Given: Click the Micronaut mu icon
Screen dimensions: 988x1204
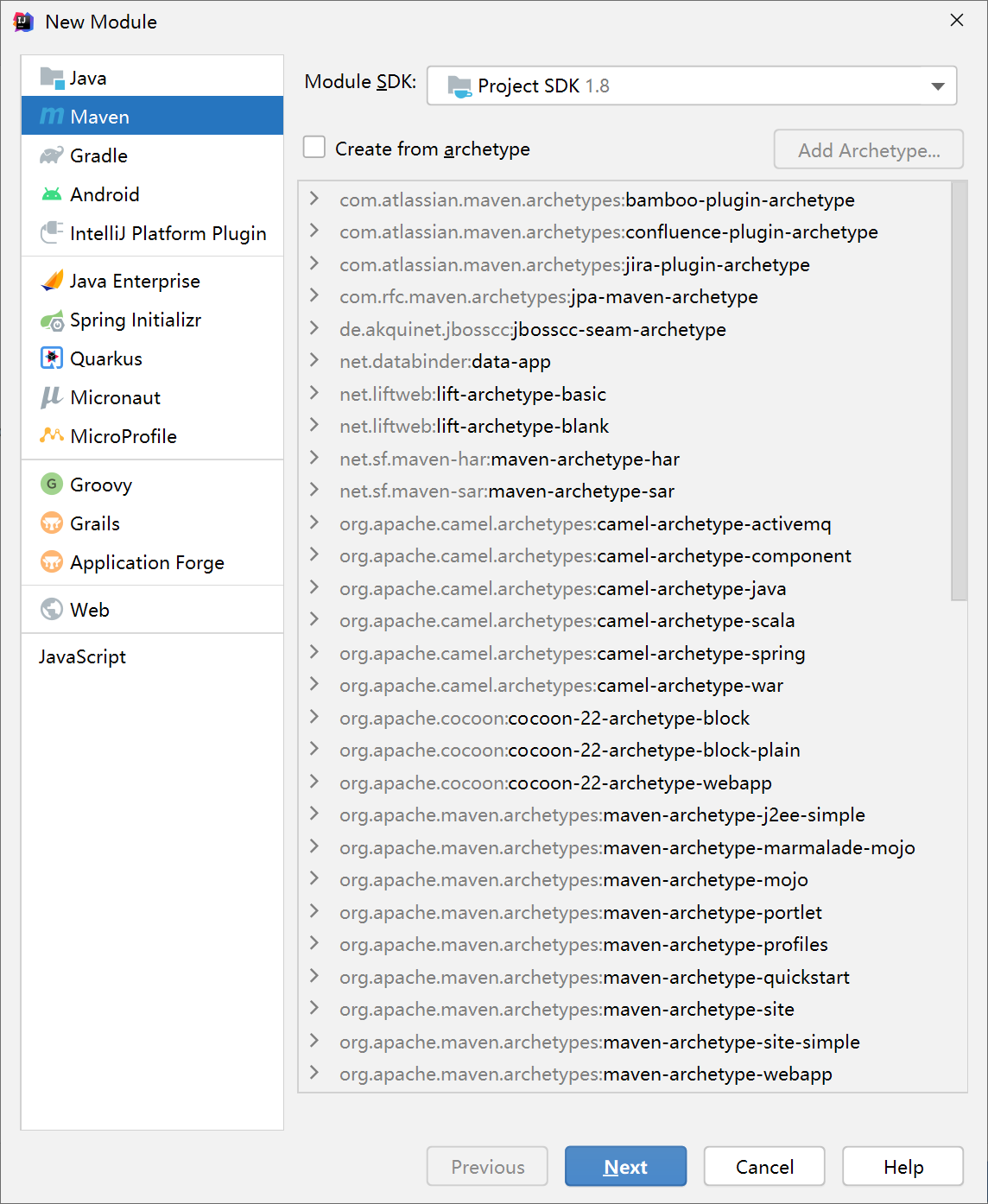Looking at the screenshot, I should tap(52, 397).
